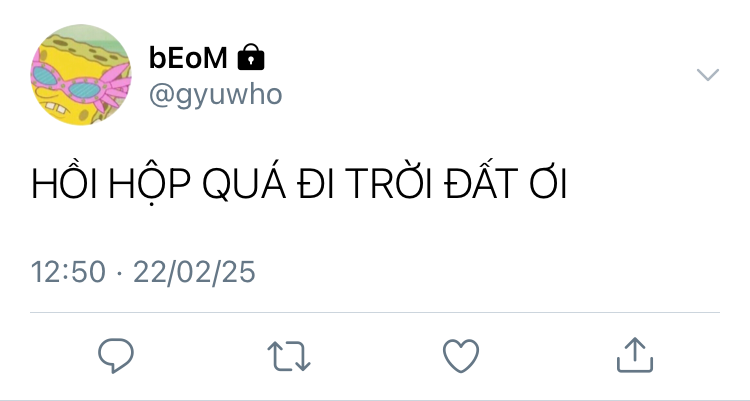This screenshot has width=750, height=401.
Task: Reply to @gyuwho's tweet
Action: click(x=116, y=355)
